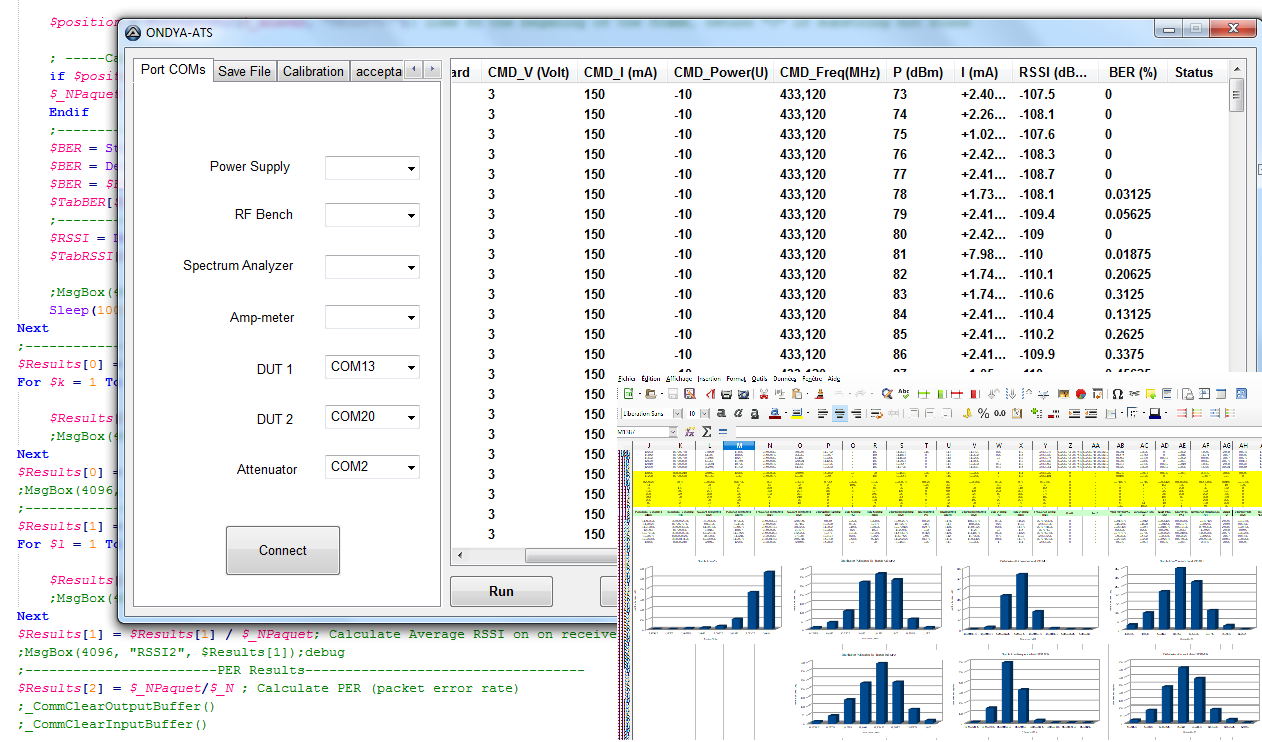
Task: Click Status column header
Action: (x=1196, y=72)
